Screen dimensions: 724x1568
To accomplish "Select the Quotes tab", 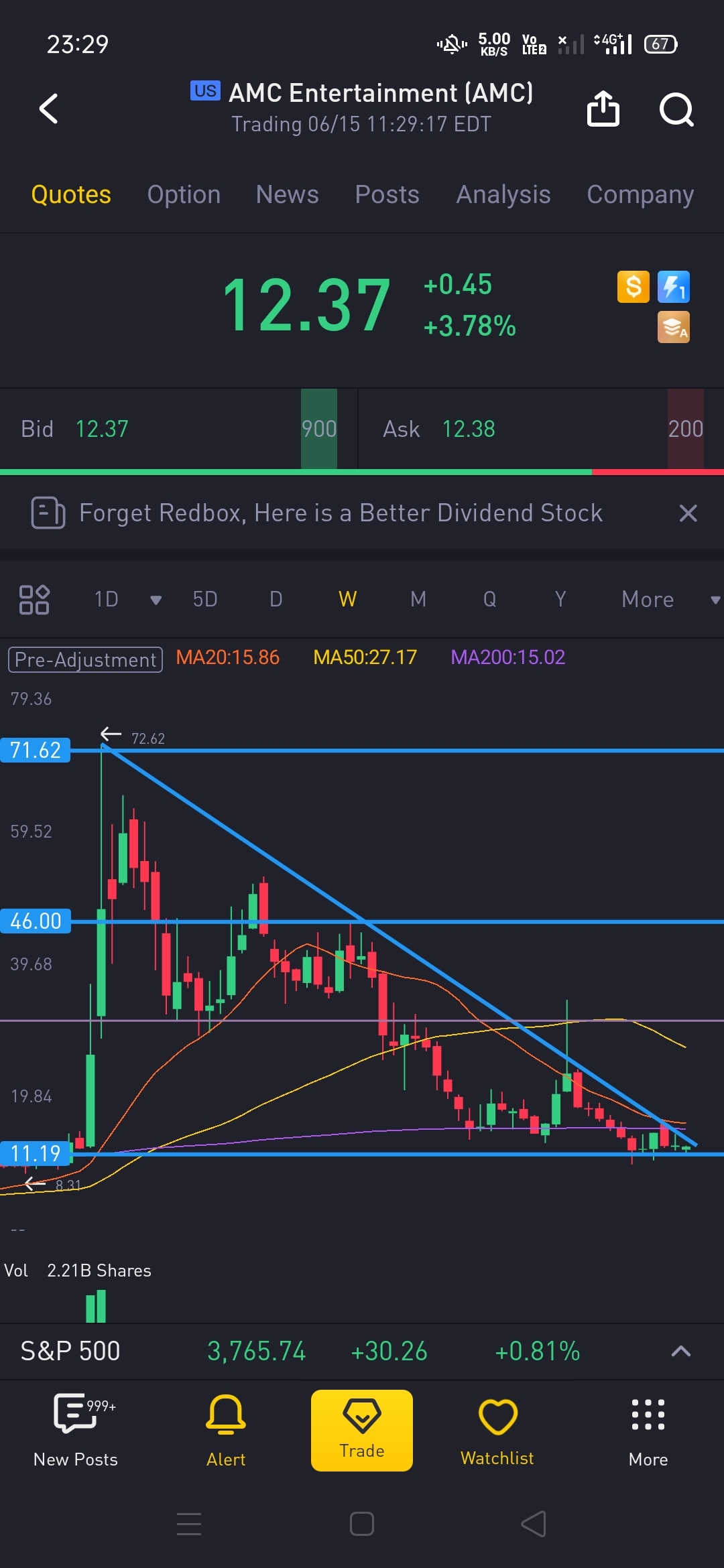I will (x=71, y=194).
